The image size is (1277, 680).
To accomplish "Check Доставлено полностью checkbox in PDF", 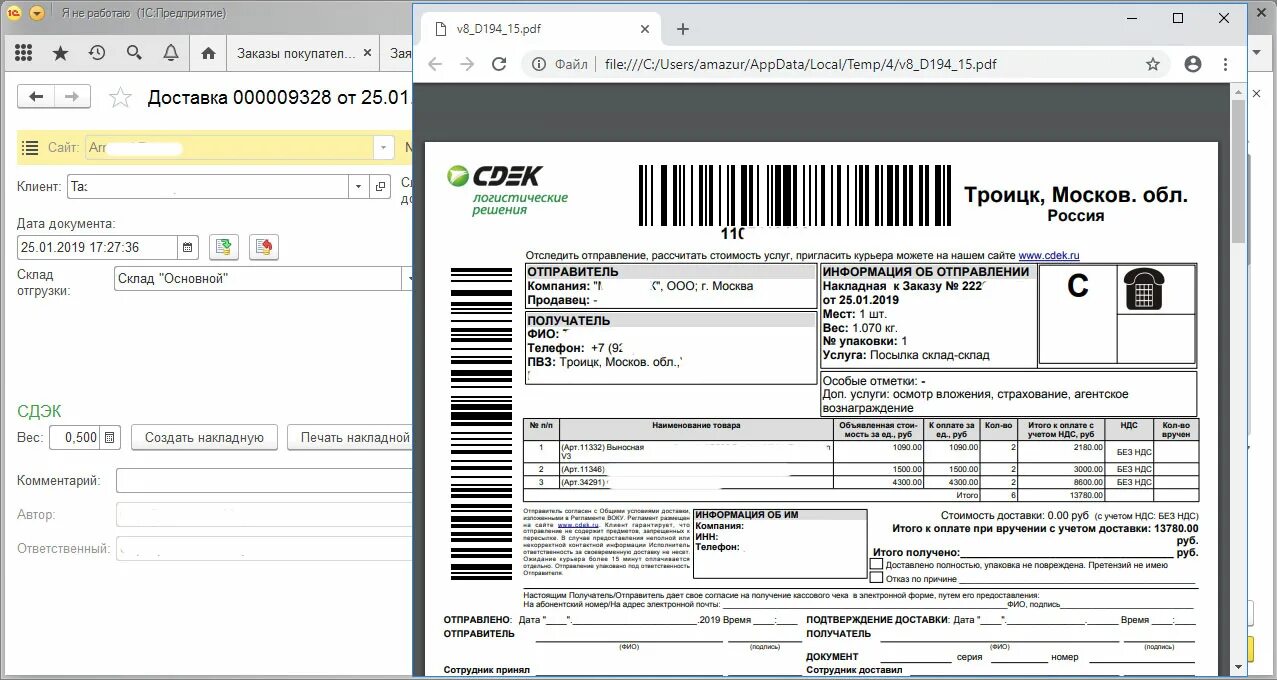I will point(877,565).
